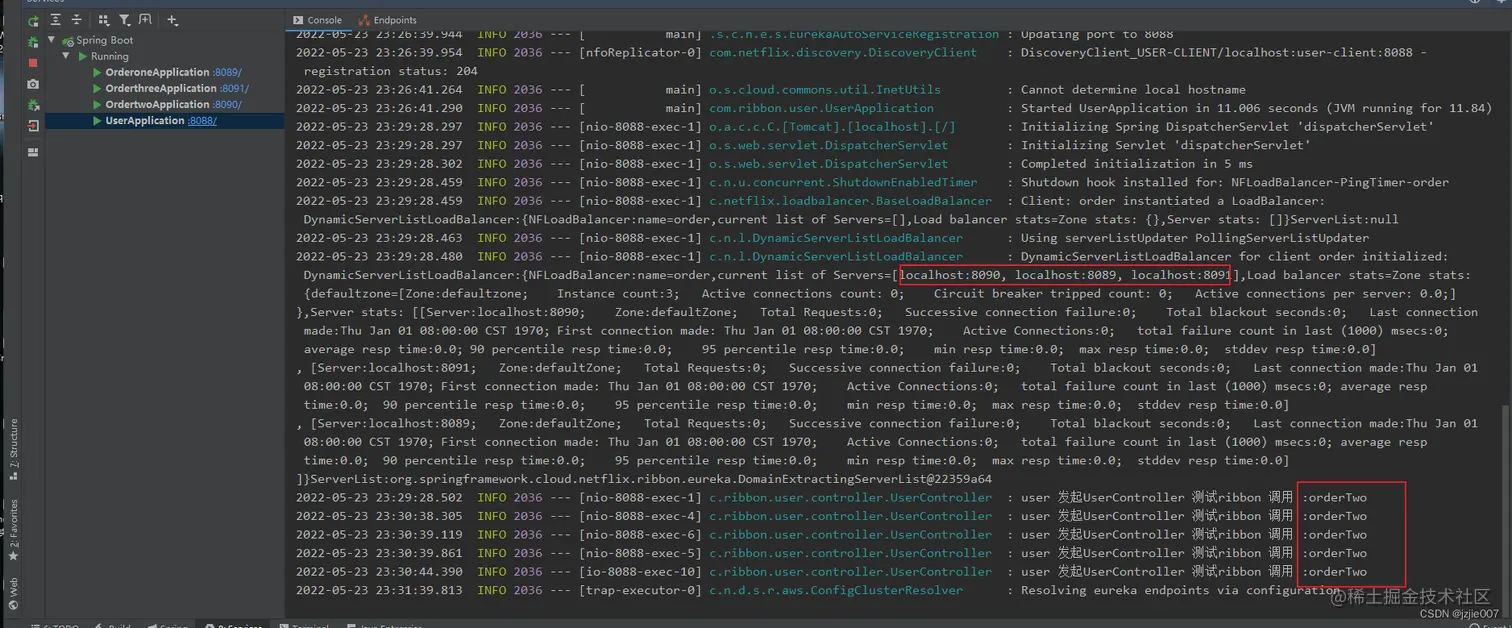The width and height of the screenshot is (1512, 628).
Task: Open the Web side tool window
Action: point(13,593)
